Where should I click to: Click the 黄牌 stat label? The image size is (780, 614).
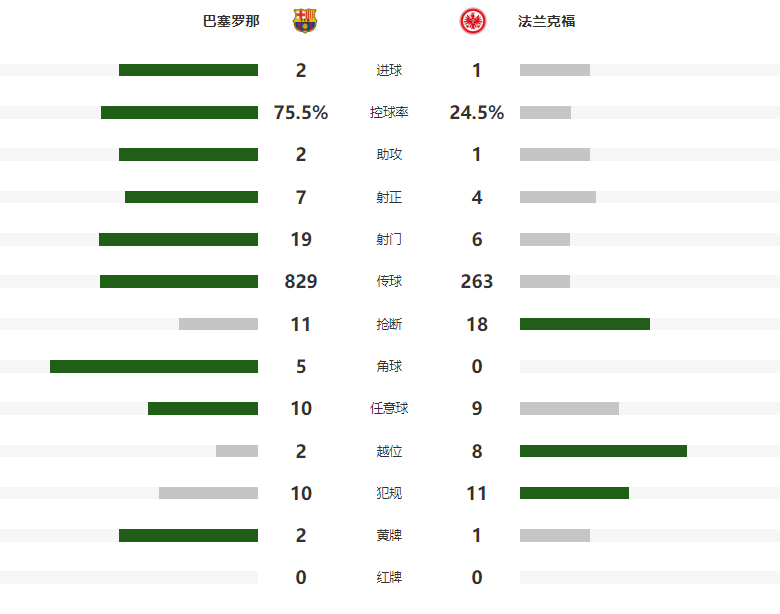[x=389, y=536]
